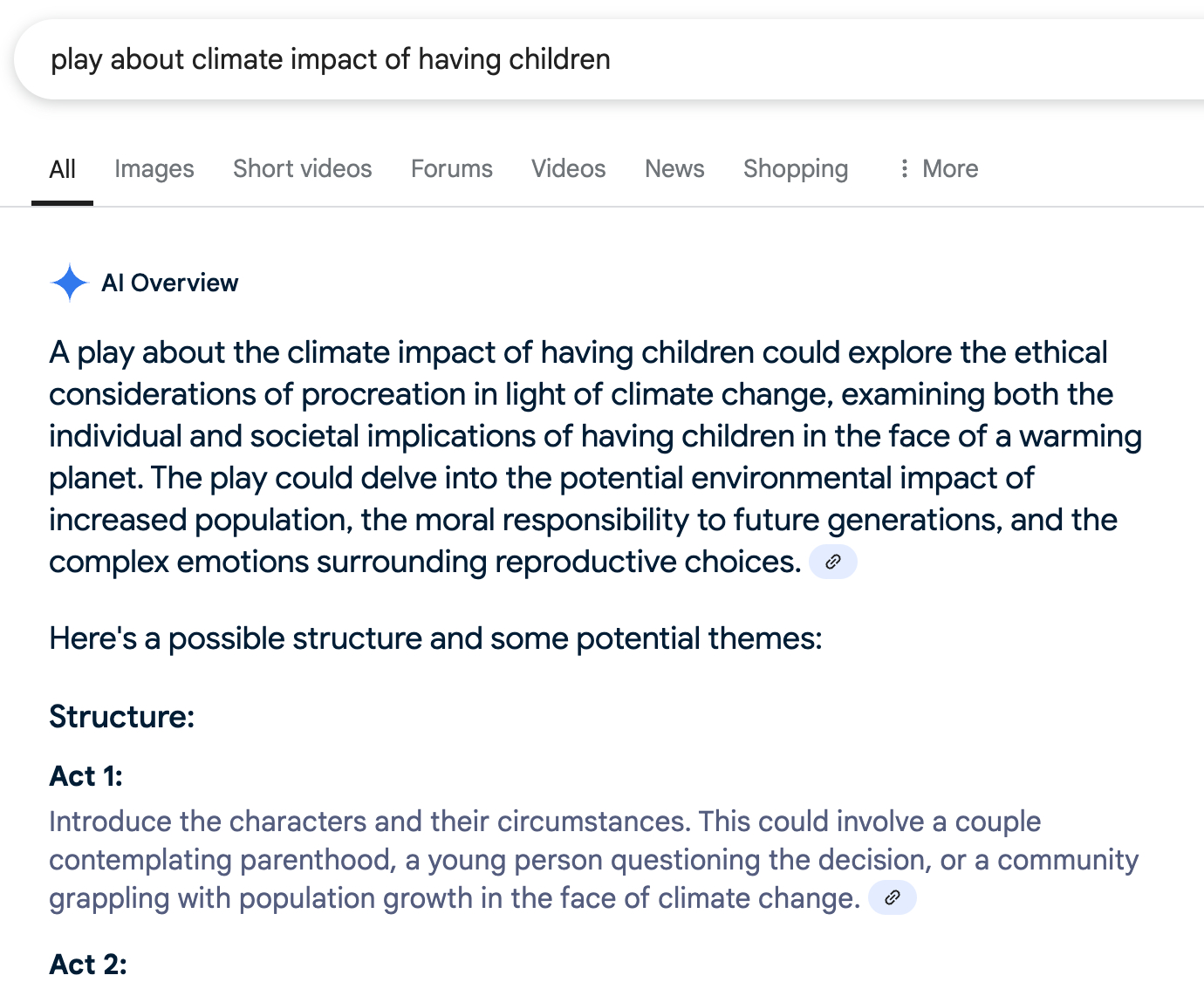Viewport: 1204px width, 982px height.
Task: Open the Shopping results tab
Action: [x=795, y=168]
